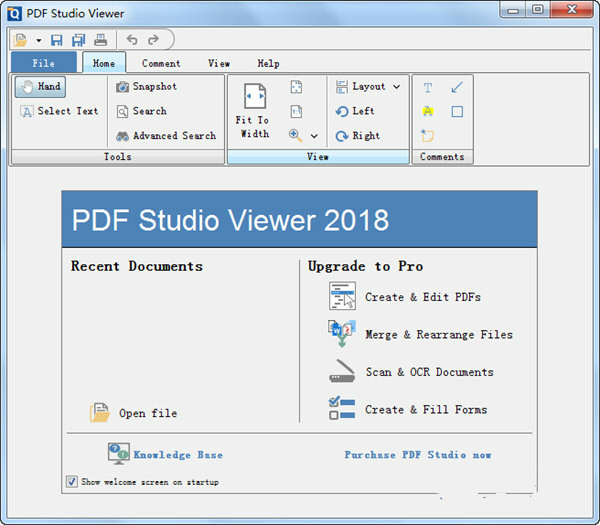
Task: Click the Actual Size icon
Action: tap(296, 112)
